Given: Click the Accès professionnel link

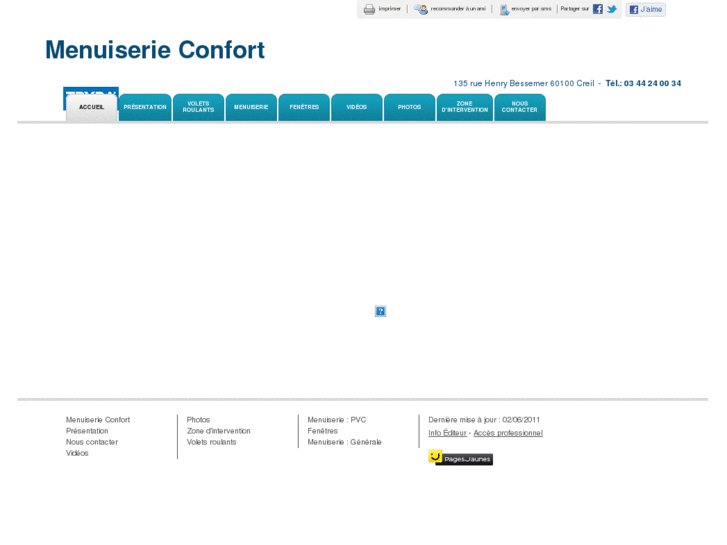Looking at the screenshot, I should point(508,433).
